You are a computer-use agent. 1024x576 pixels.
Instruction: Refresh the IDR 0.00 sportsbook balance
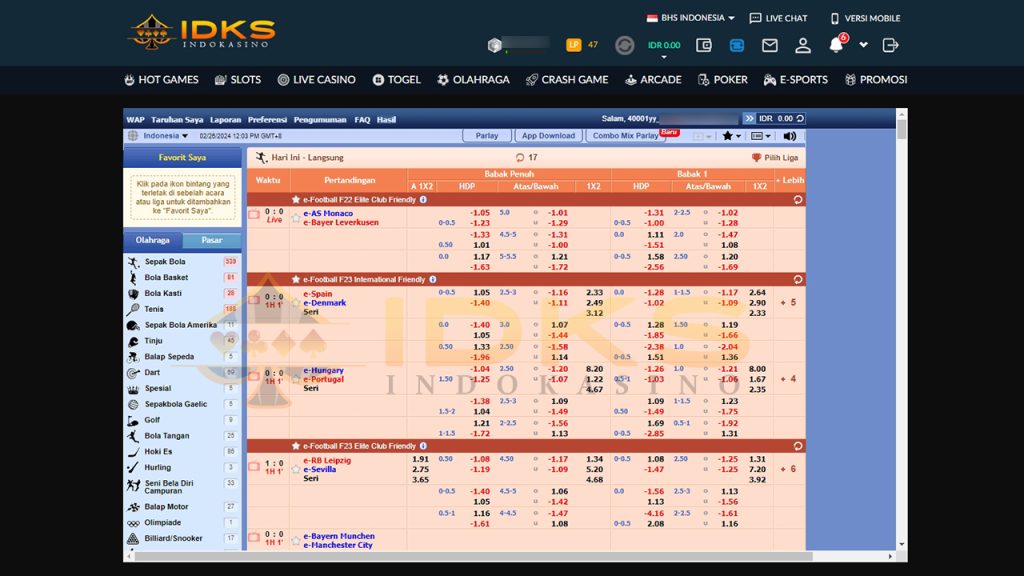(800, 119)
